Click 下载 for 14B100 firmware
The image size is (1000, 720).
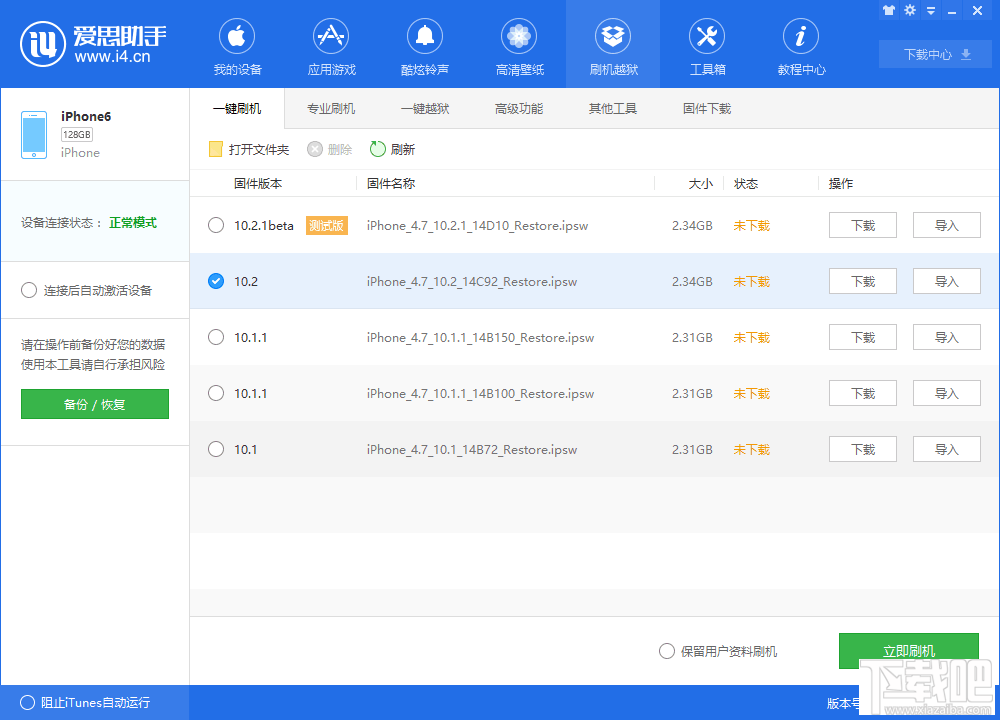pos(863,393)
